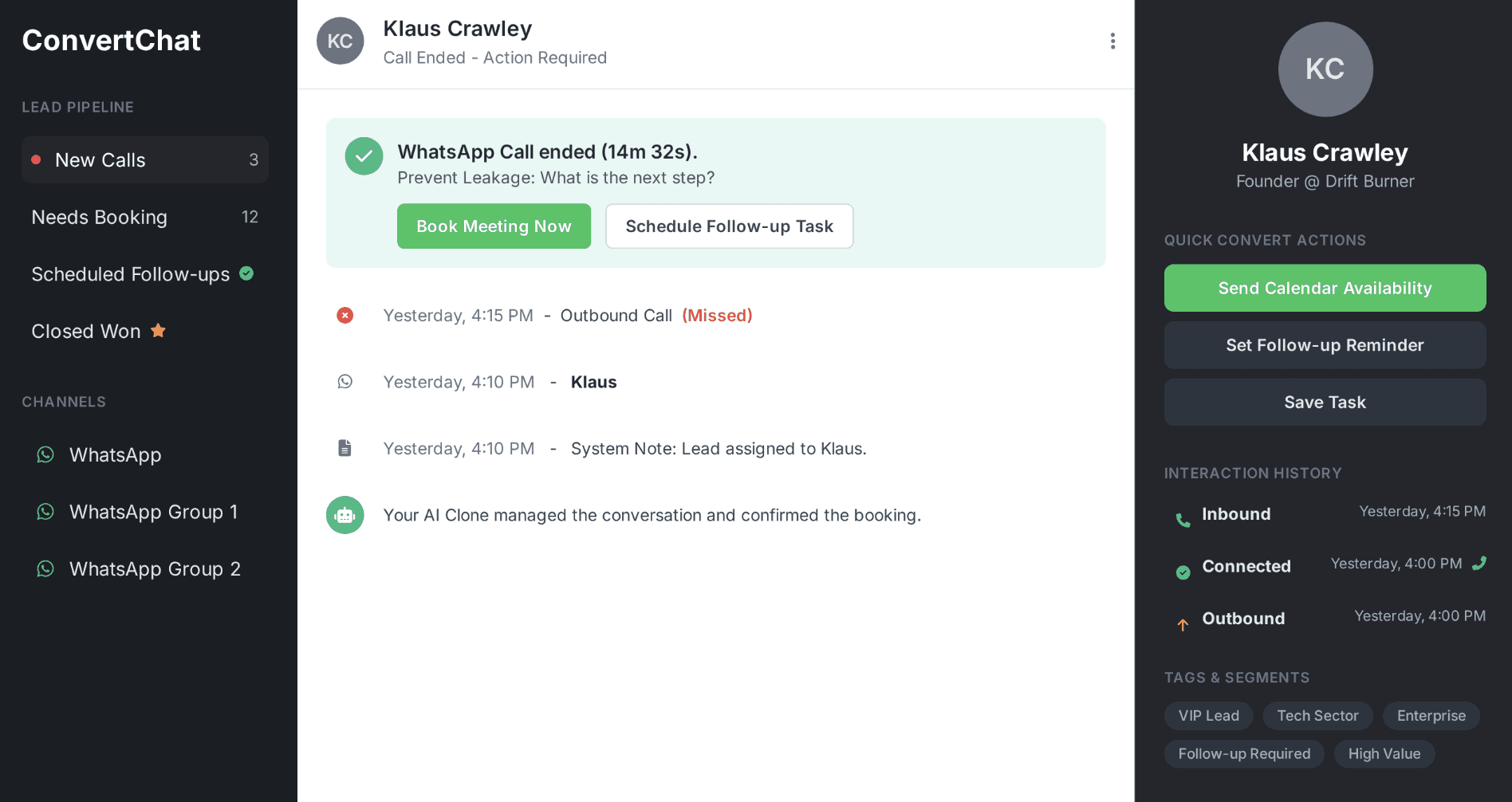Select the WhatsApp Group 2 channel

(x=145, y=568)
